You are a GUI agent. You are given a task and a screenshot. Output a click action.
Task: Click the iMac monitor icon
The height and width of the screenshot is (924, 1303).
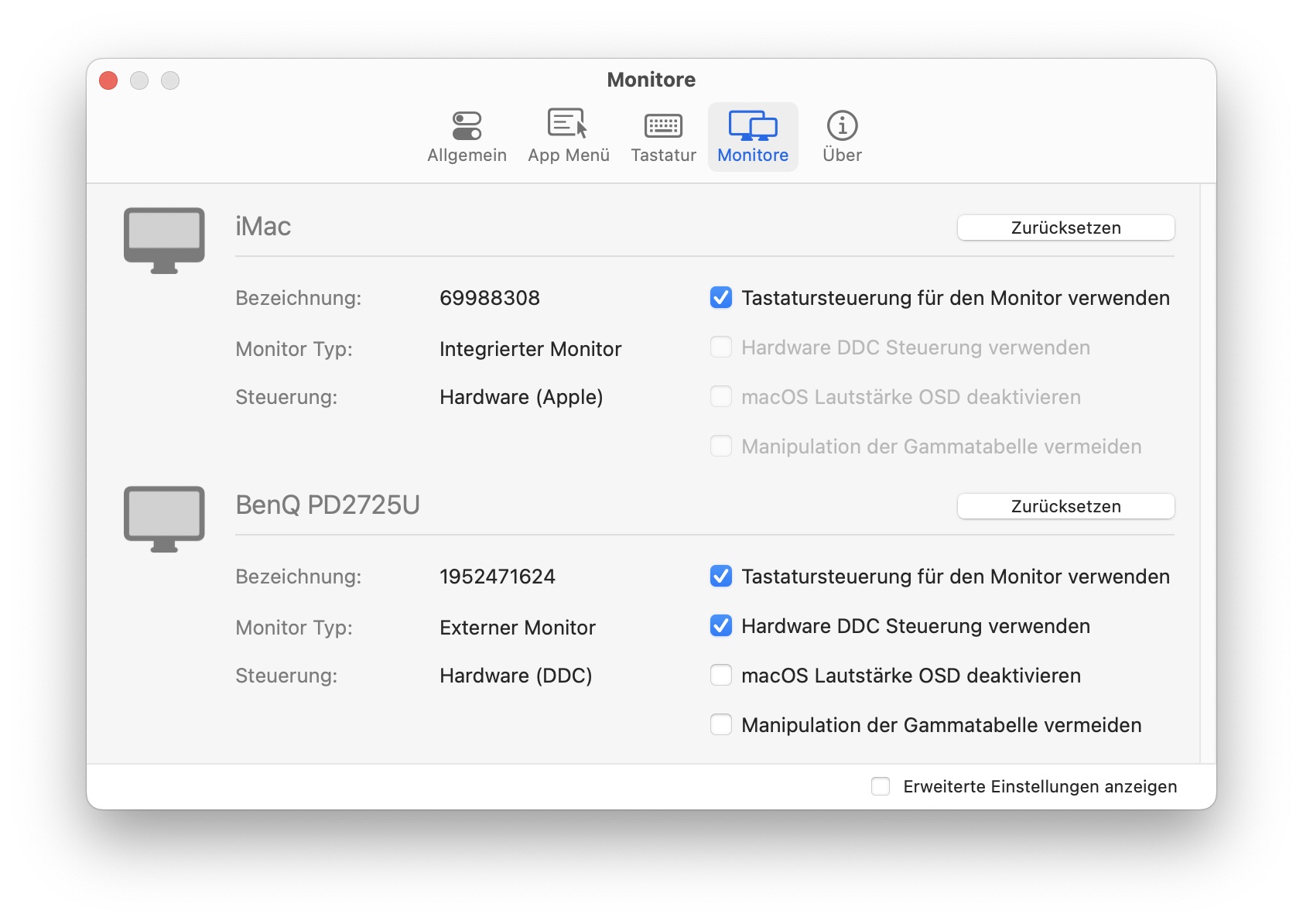tap(162, 240)
